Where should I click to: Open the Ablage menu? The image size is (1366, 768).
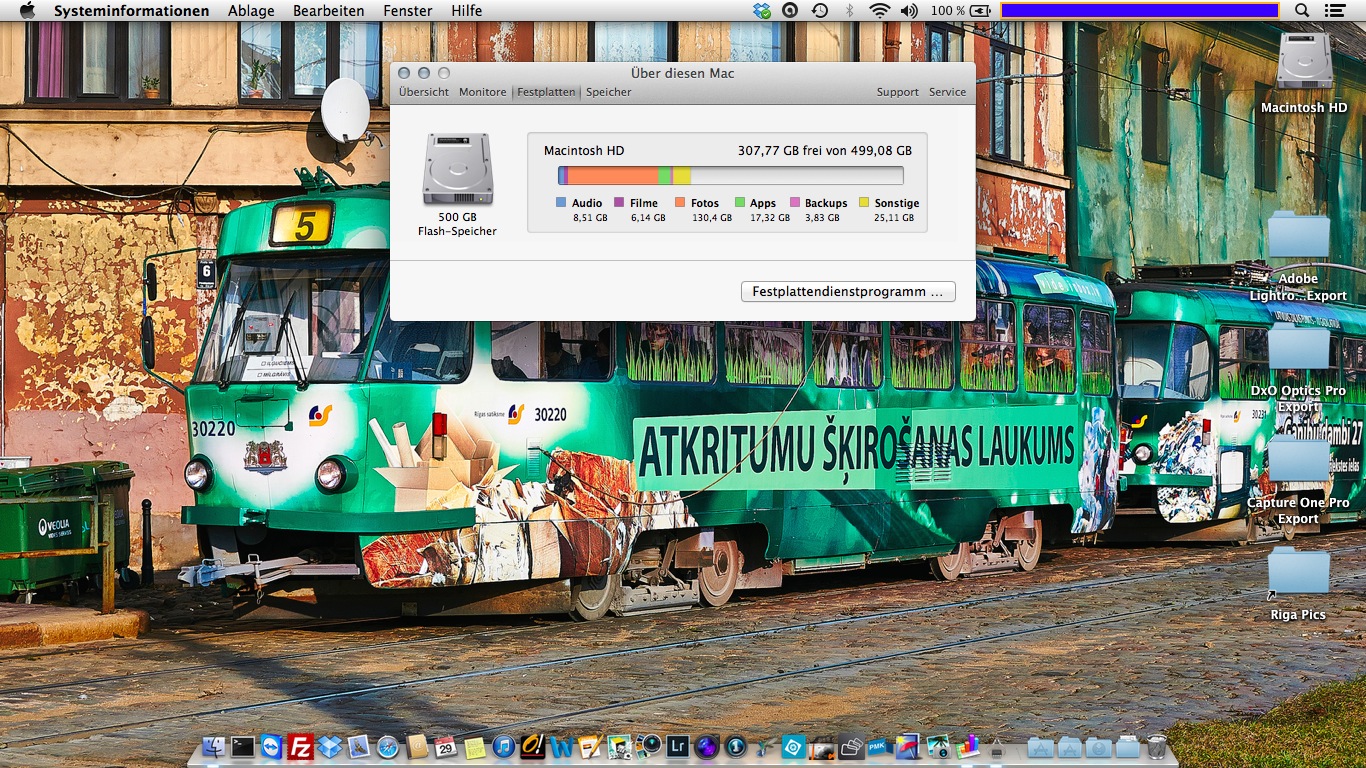(x=251, y=11)
